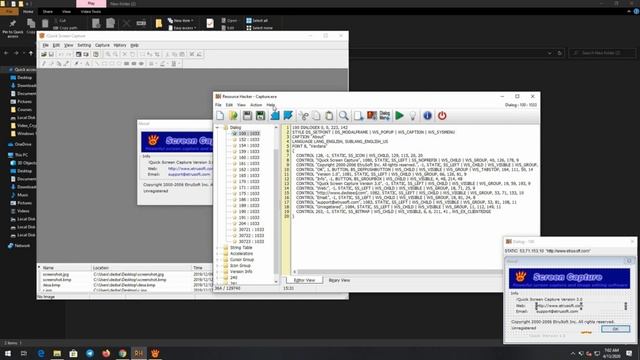Open History menu in Quick Screen Capture
The width and height of the screenshot is (640, 360).
pos(120,45)
